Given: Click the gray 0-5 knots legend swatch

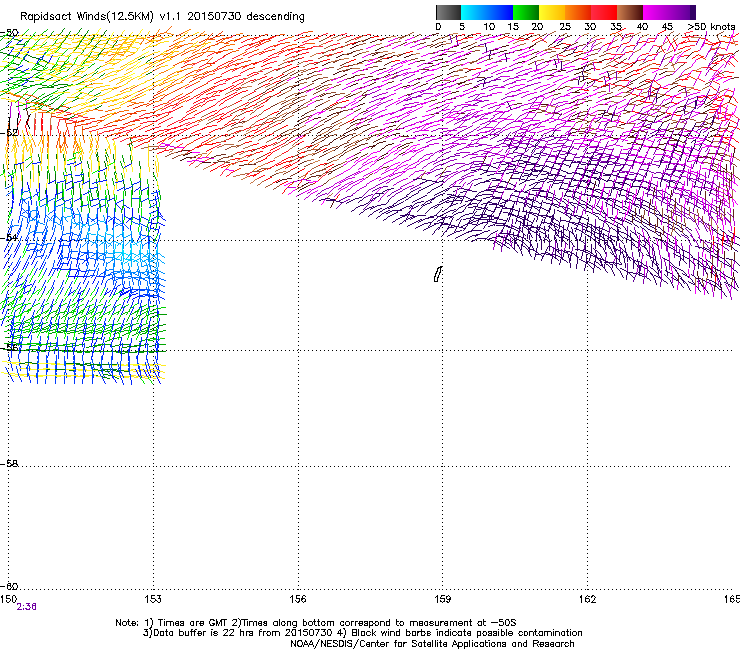Looking at the screenshot, I should (448, 12).
